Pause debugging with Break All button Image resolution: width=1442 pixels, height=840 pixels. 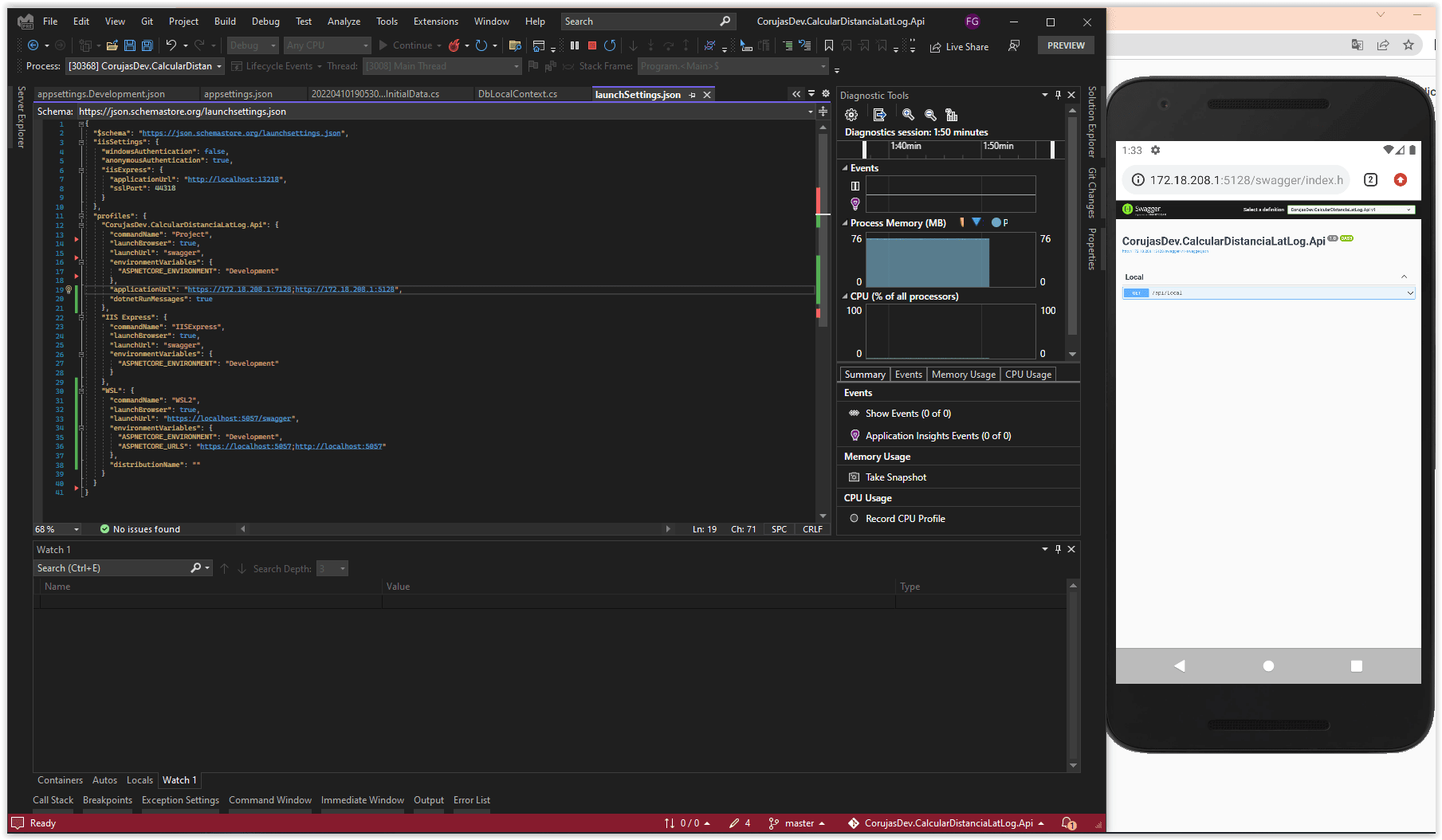click(x=575, y=45)
